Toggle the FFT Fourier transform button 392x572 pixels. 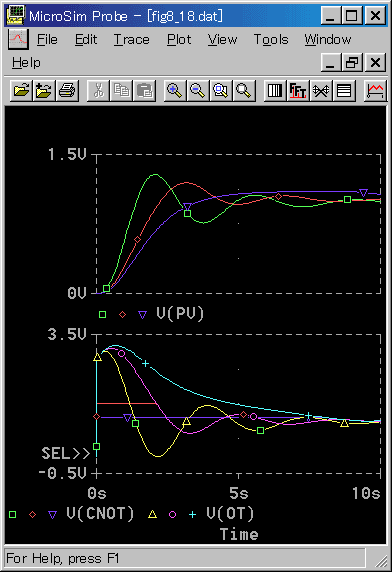tap(298, 90)
